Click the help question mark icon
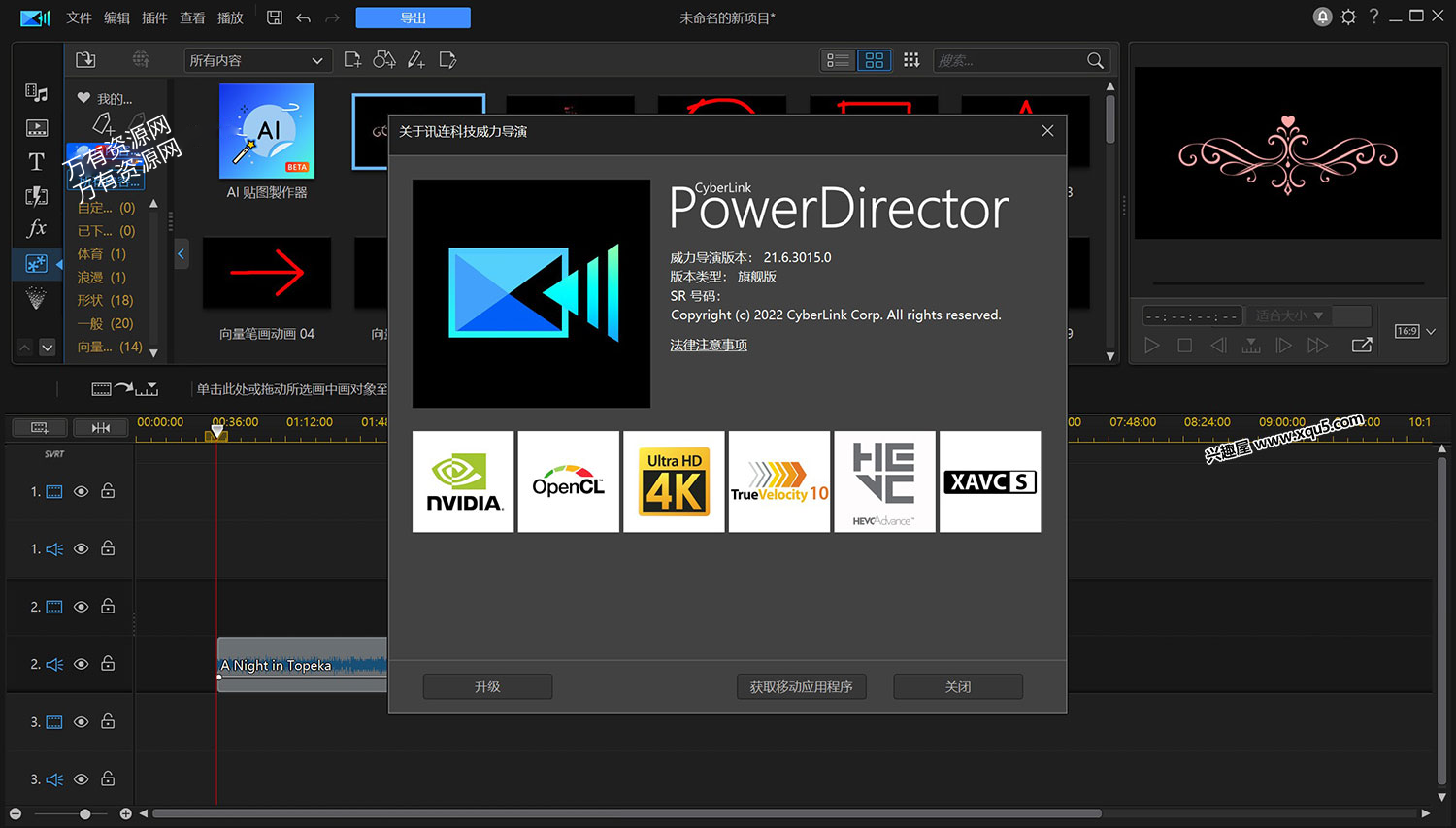The width and height of the screenshot is (1456, 828). [x=1373, y=17]
